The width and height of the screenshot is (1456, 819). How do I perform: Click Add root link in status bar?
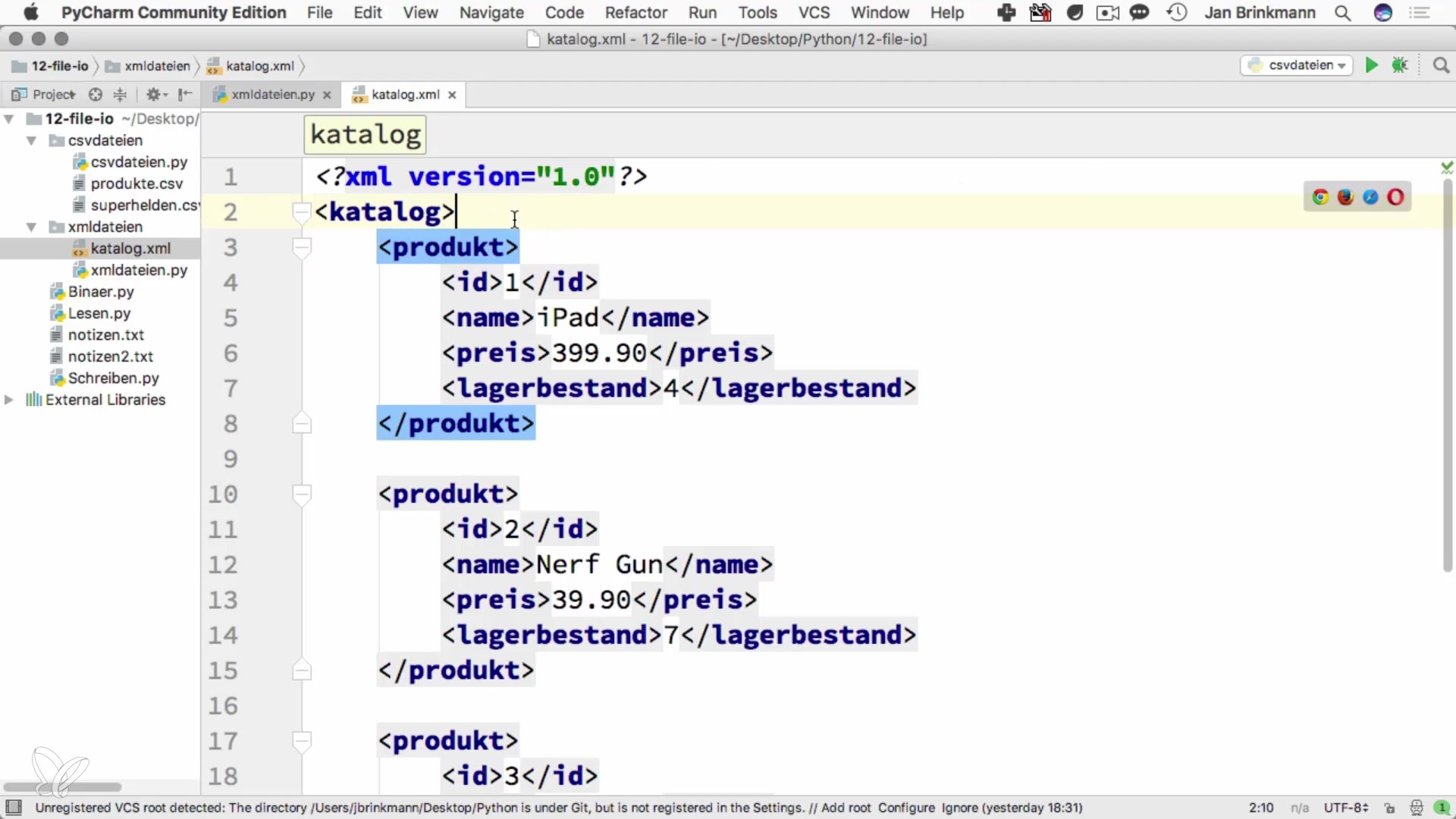tap(846, 808)
